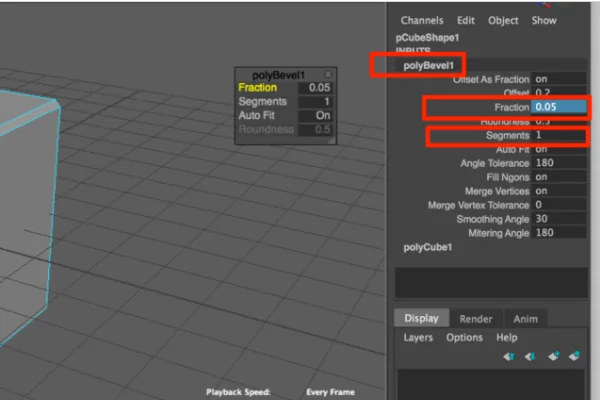Open the Object menu in Channel Box

[x=503, y=20]
